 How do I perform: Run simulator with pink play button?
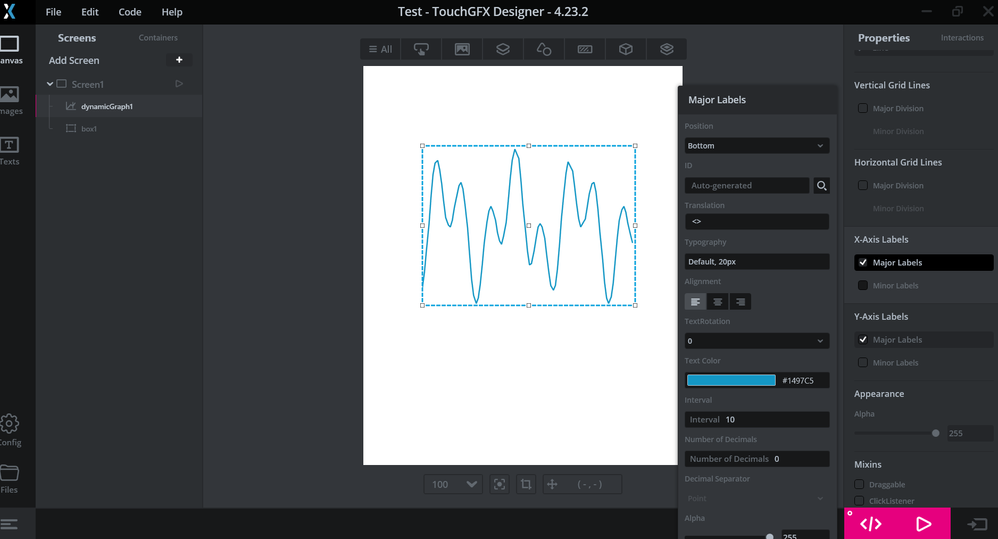tap(924, 524)
